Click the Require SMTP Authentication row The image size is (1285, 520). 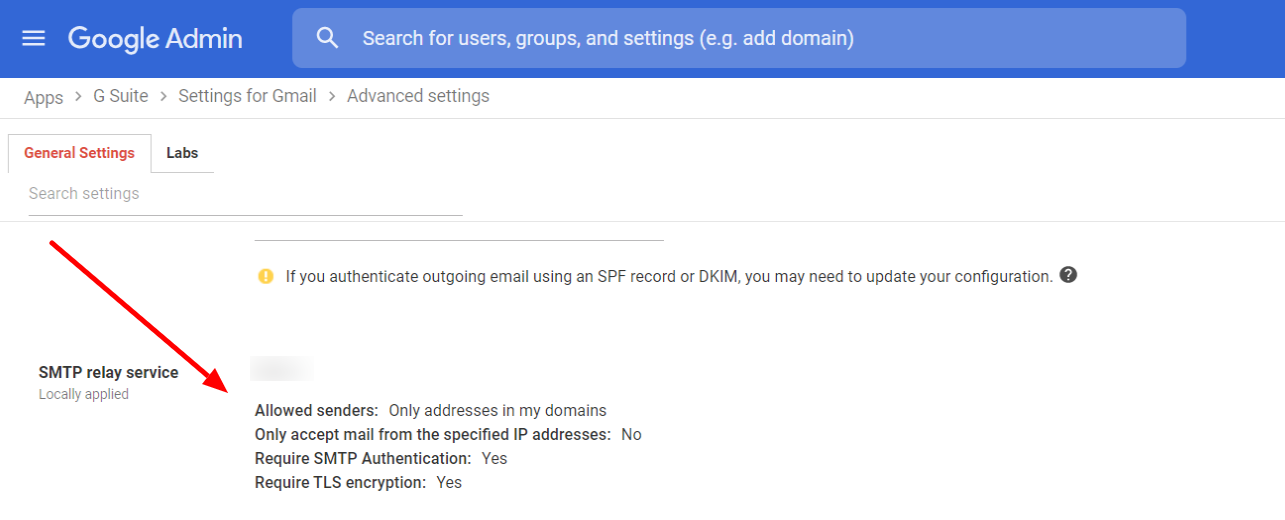(x=381, y=458)
